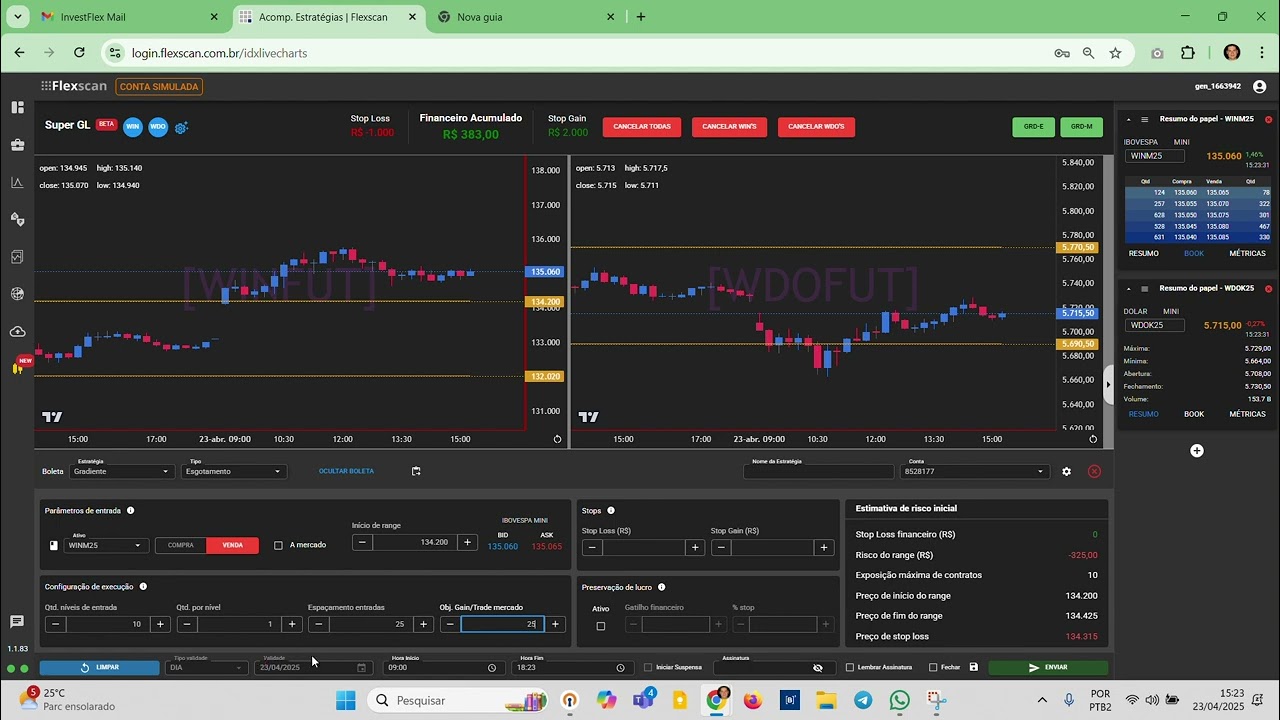Image resolution: width=1280 pixels, height=720 pixels.
Task: Toggle the Fechar checkbox
Action: click(933, 667)
